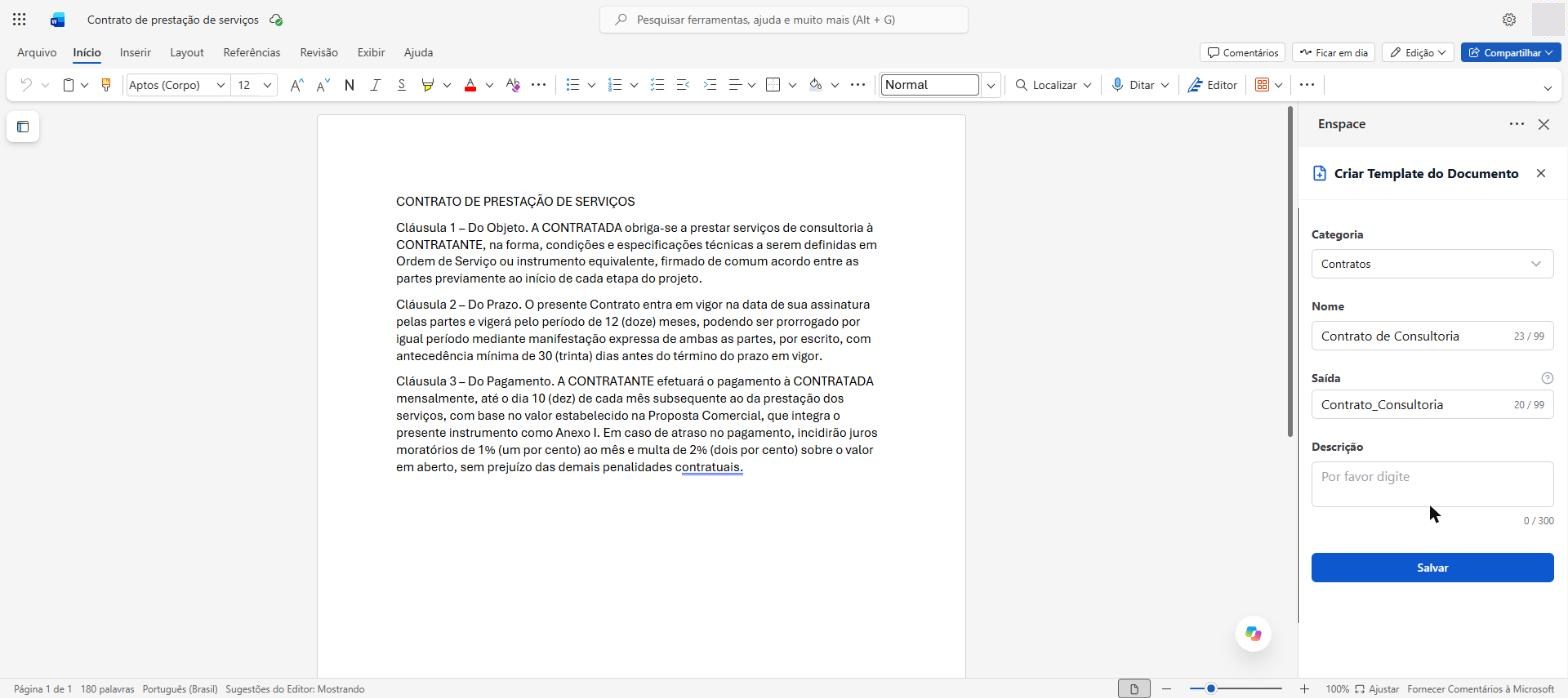Increase paragraph indent

click(710, 85)
